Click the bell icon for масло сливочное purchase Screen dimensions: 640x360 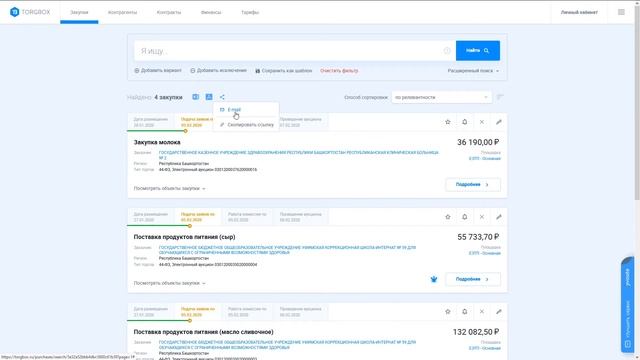464,311
